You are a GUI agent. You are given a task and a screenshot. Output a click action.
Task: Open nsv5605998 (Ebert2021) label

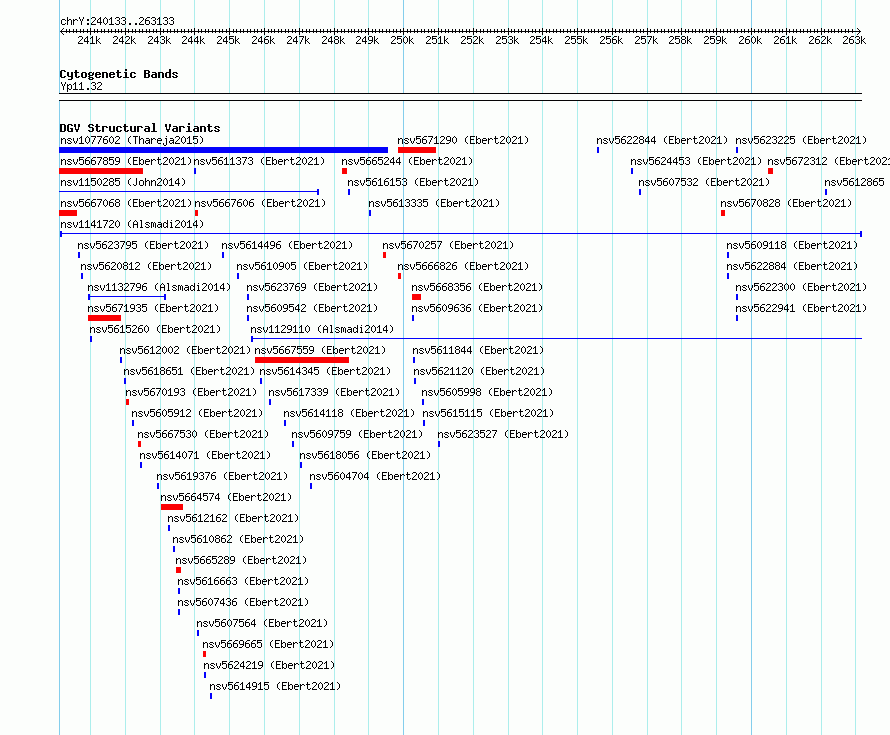[x=487, y=392]
